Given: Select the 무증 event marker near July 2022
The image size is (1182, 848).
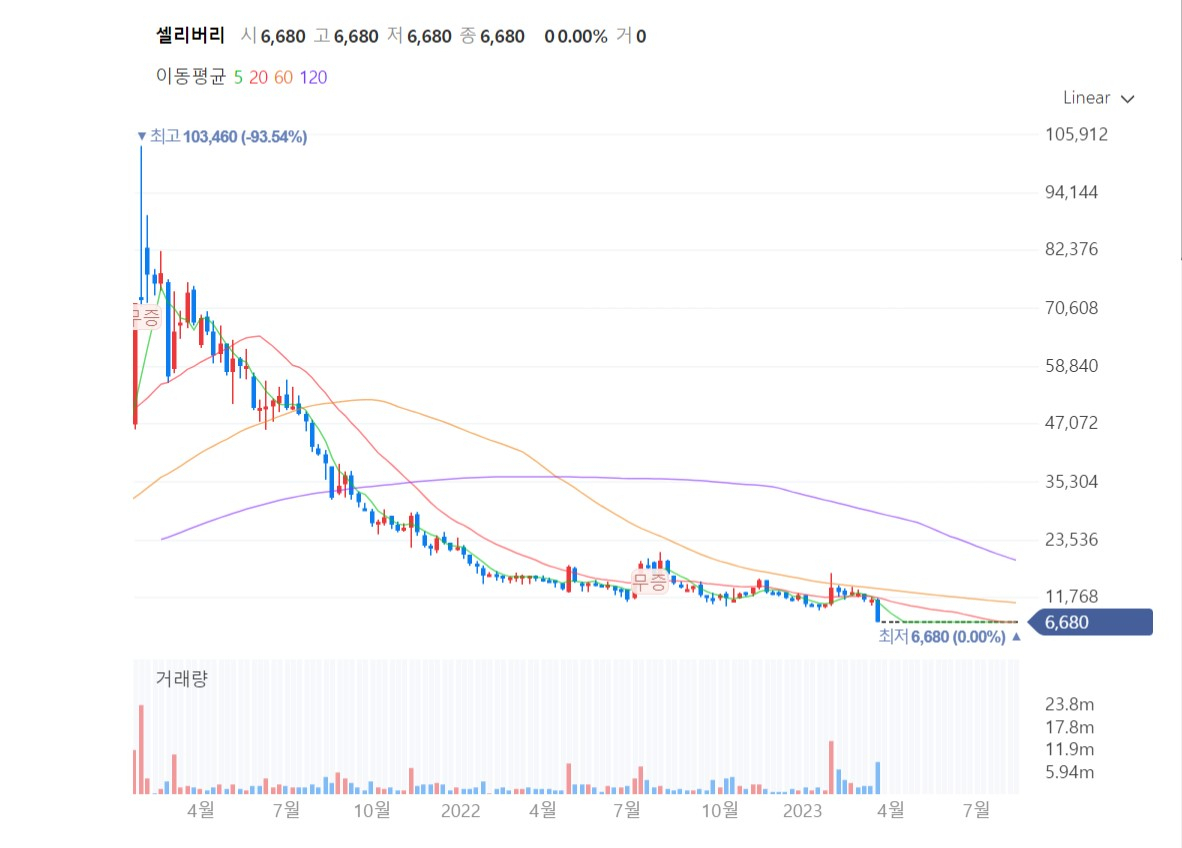Looking at the screenshot, I should pyautogui.click(x=649, y=580).
